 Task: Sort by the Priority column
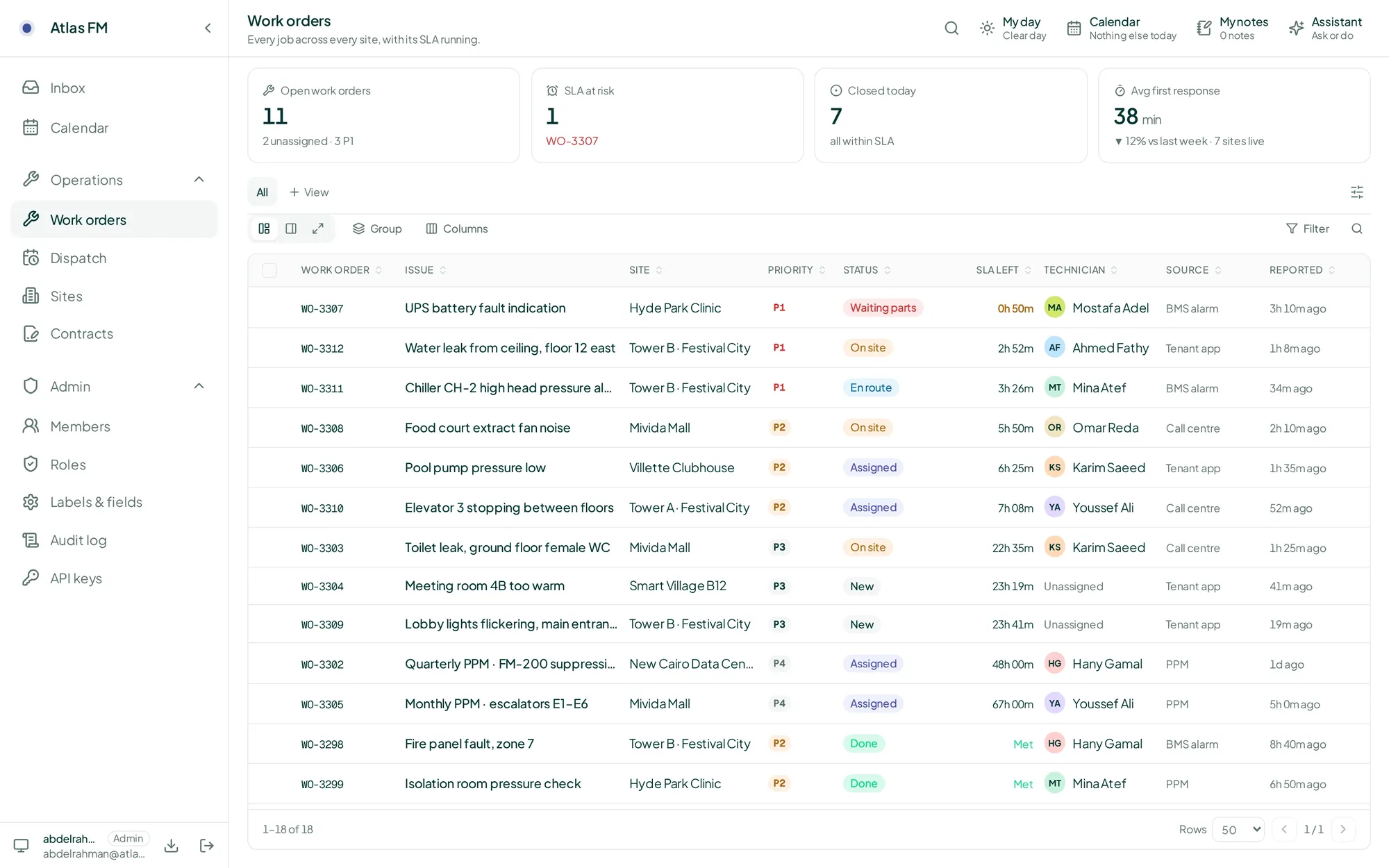coord(796,270)
